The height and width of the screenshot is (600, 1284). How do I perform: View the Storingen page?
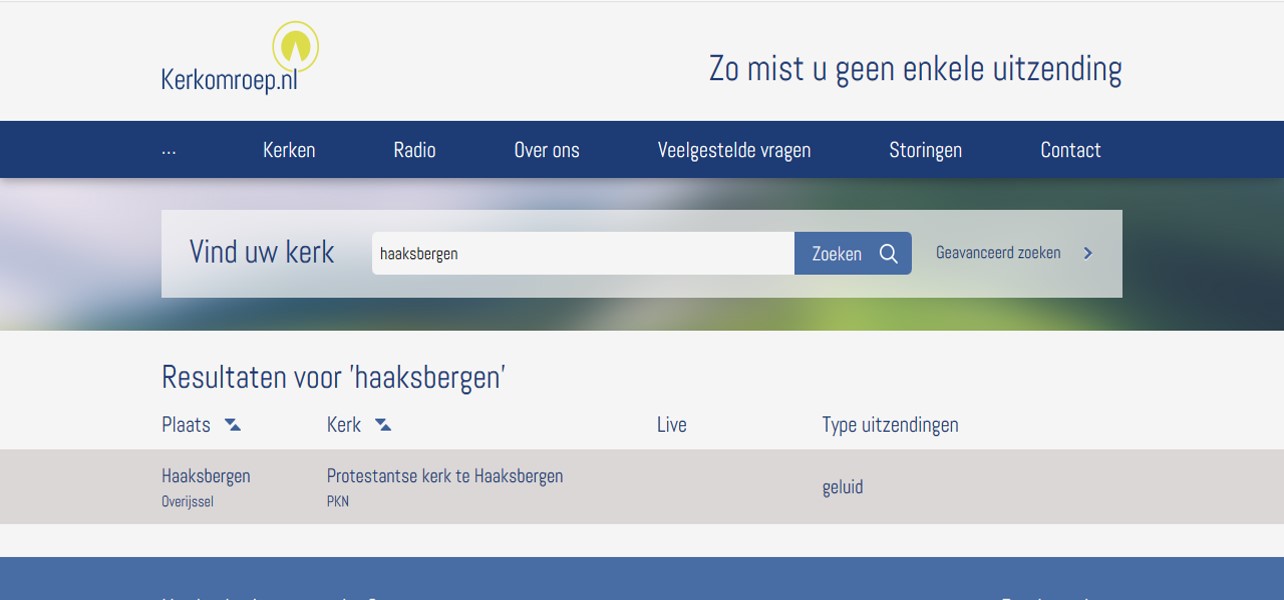click(x=925, y=150)
